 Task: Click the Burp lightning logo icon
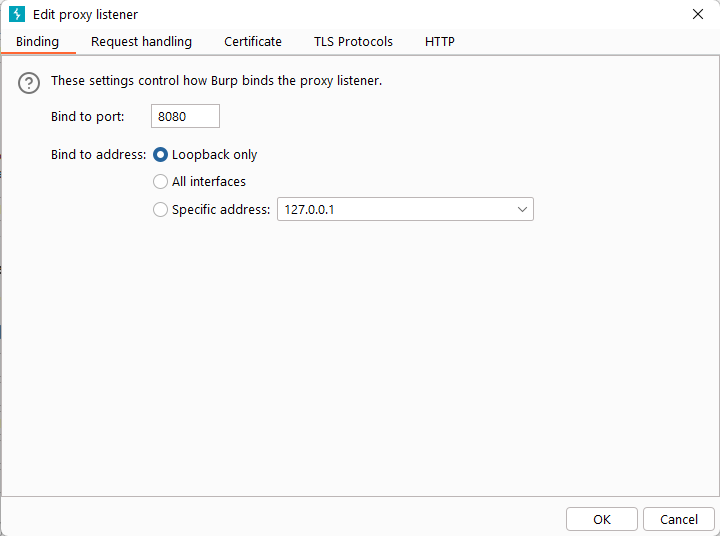click(17, 14)
